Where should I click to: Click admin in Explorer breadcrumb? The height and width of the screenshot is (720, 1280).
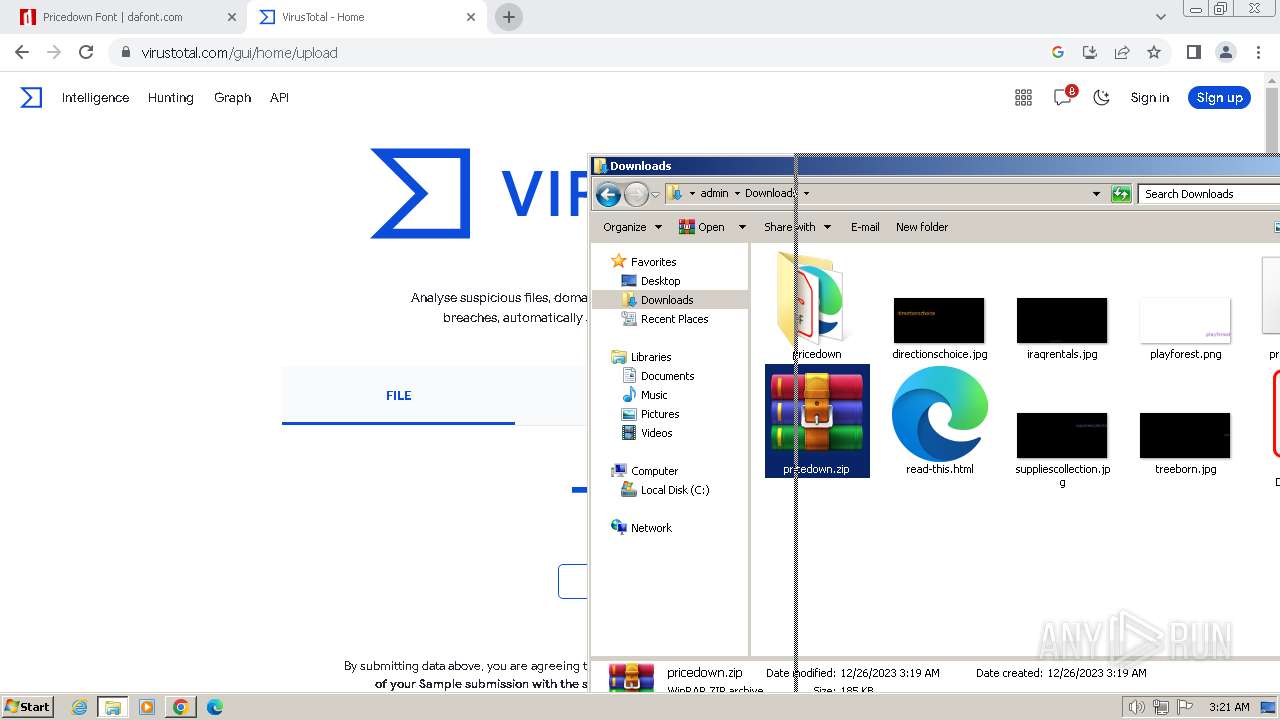coord(714,193)
